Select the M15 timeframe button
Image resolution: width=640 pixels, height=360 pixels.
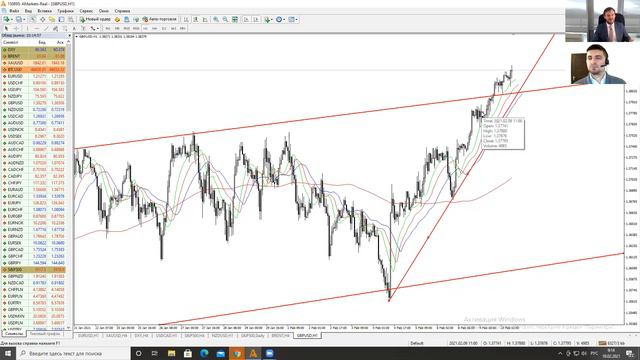pos(127,29)
